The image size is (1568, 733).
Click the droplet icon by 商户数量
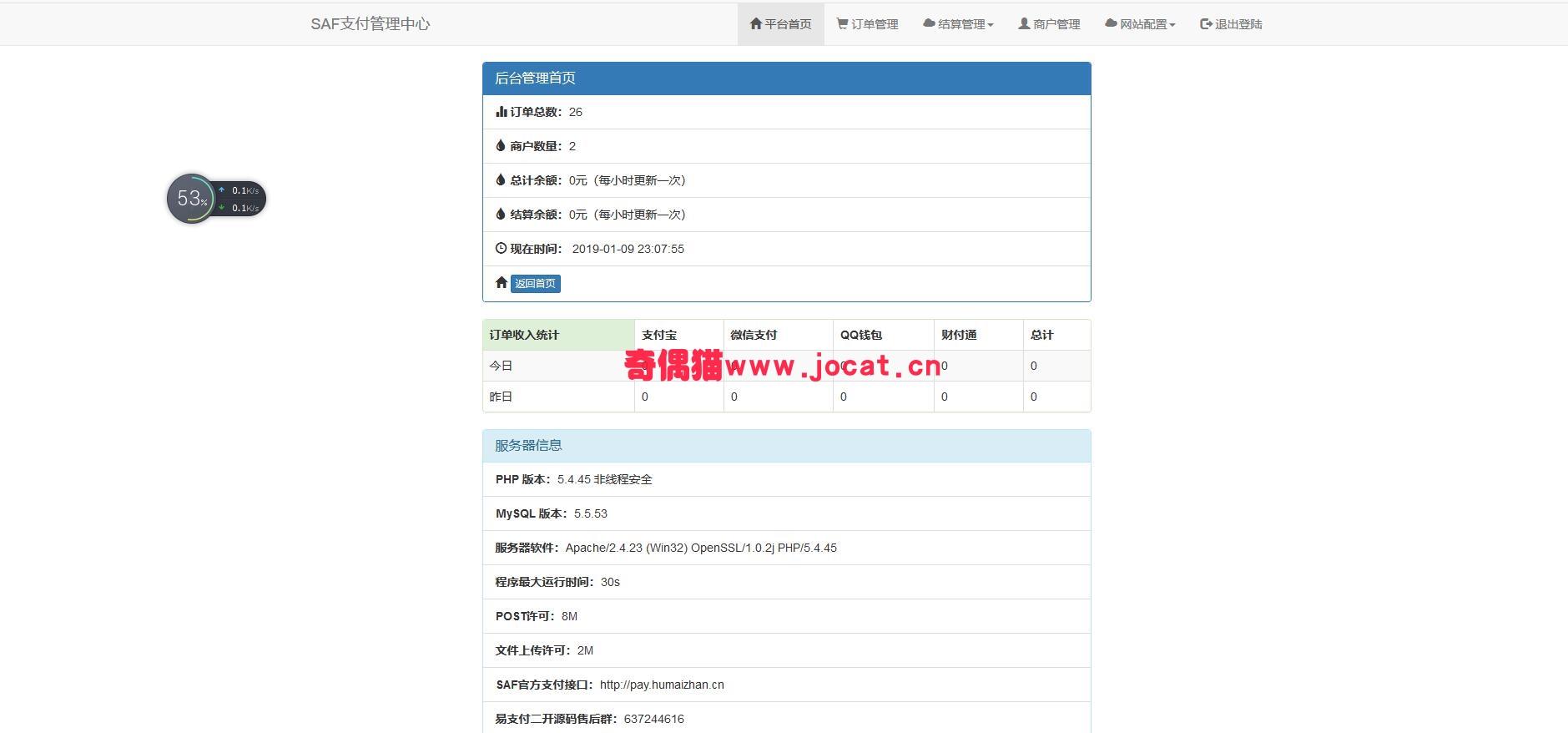tap(501, 146)
